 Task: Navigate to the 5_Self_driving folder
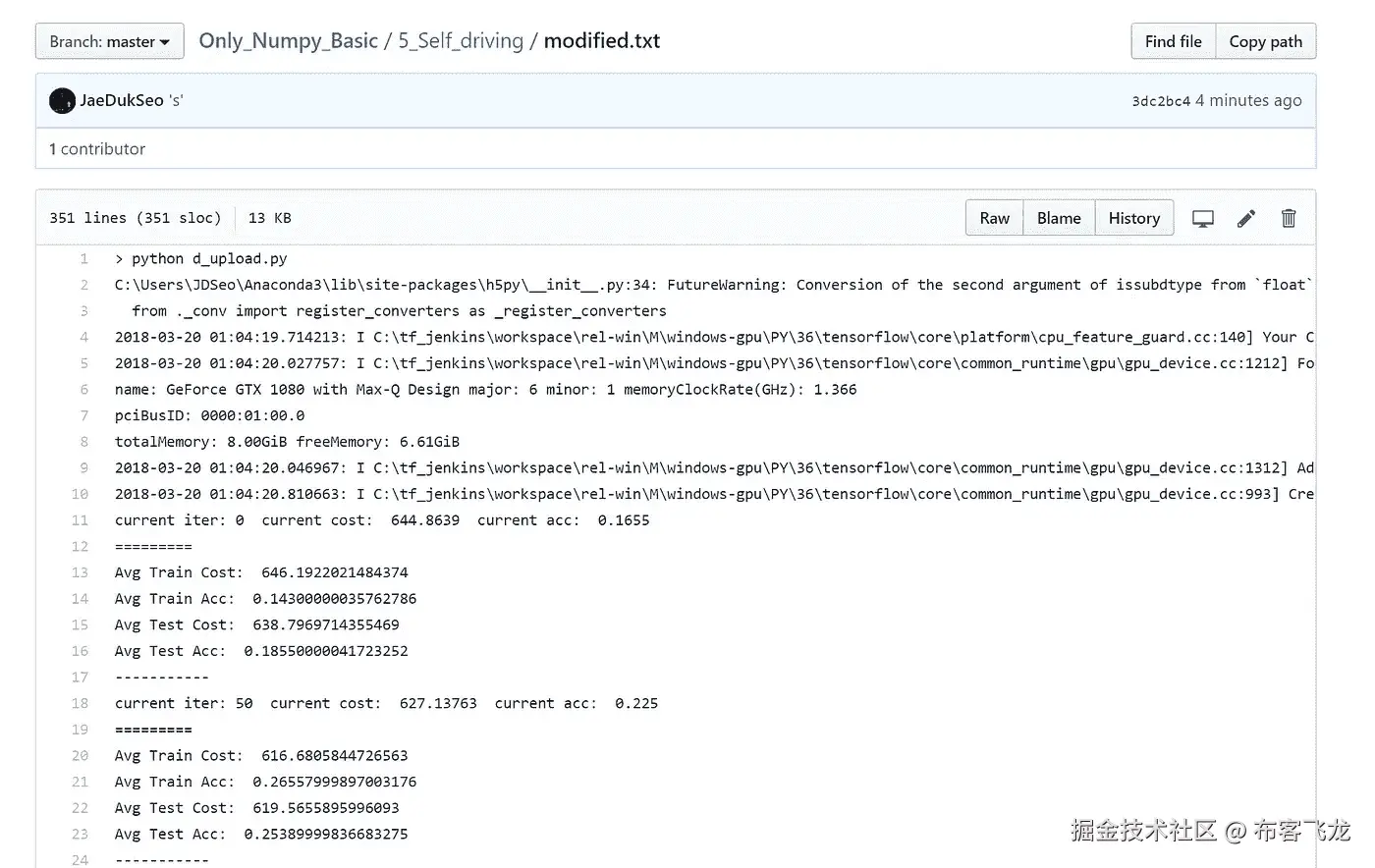(461, 41)
